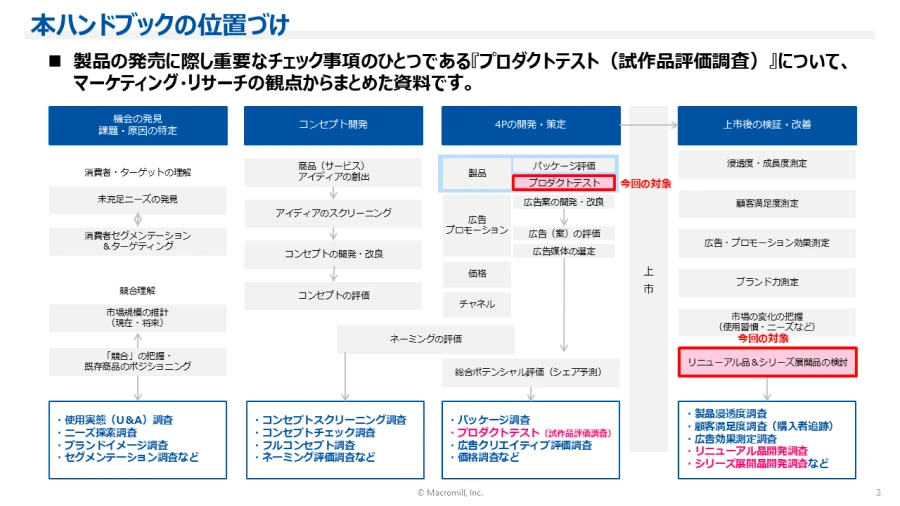This screenshot has width=900, height=506.
Task: Click the コンセプト開発 blue header
Action: click(x=333, y=125)
